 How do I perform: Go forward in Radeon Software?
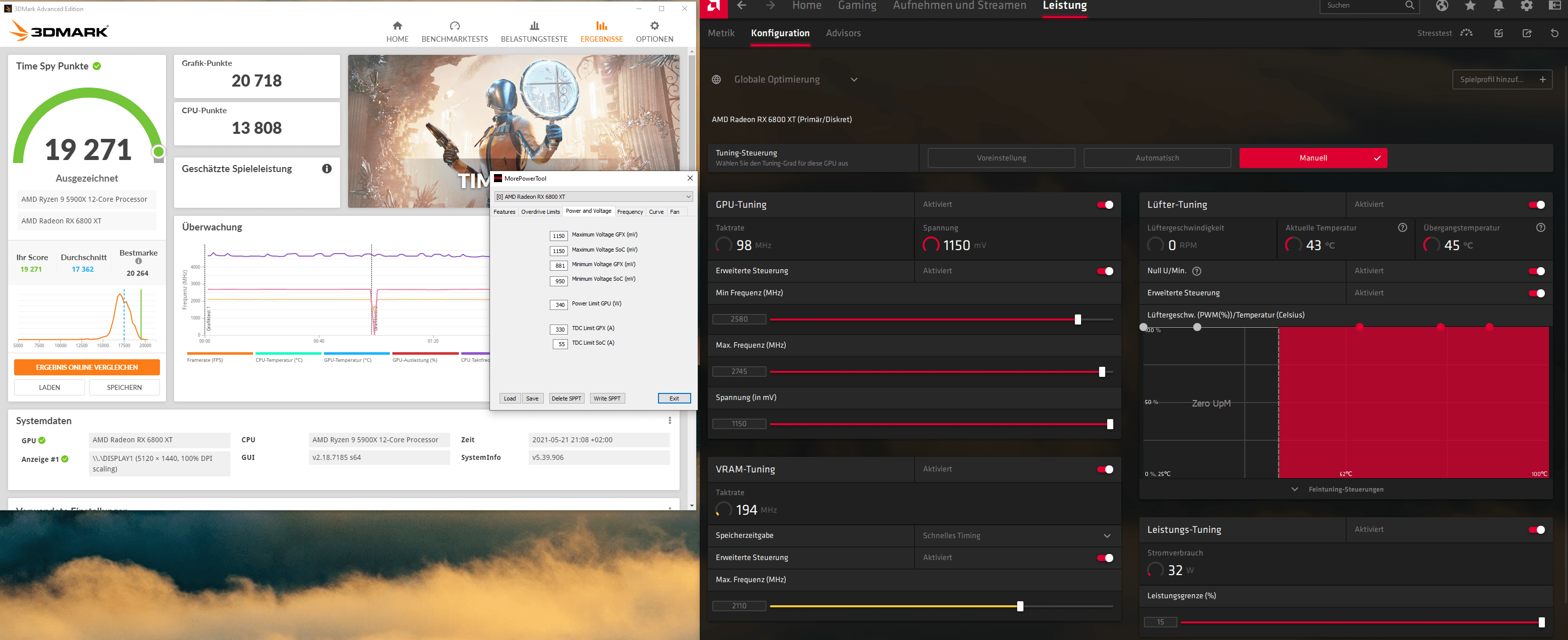(x=771, y=6)
